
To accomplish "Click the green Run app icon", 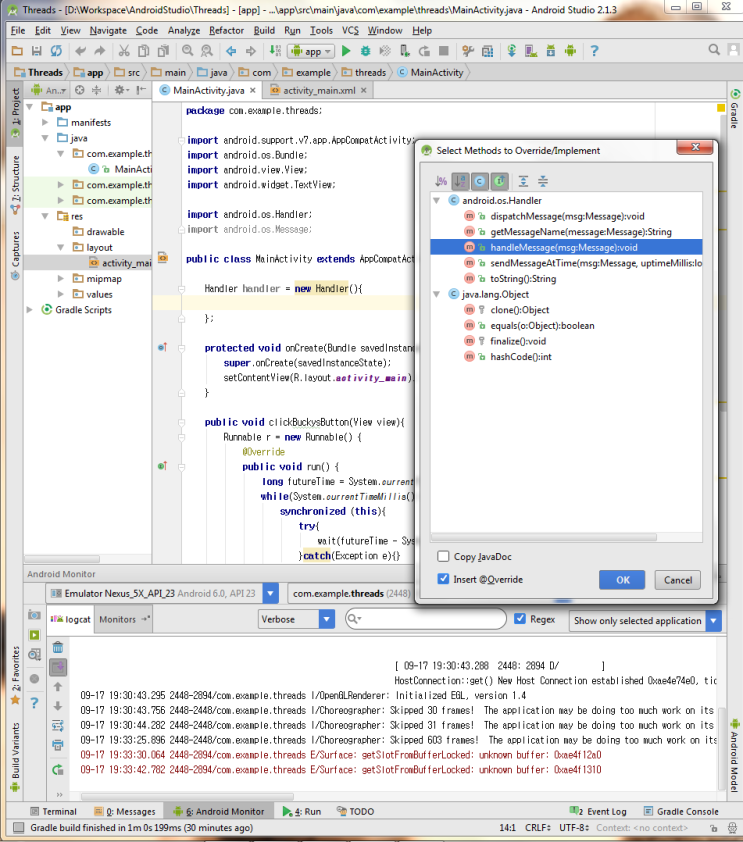I will coord(346,51).
